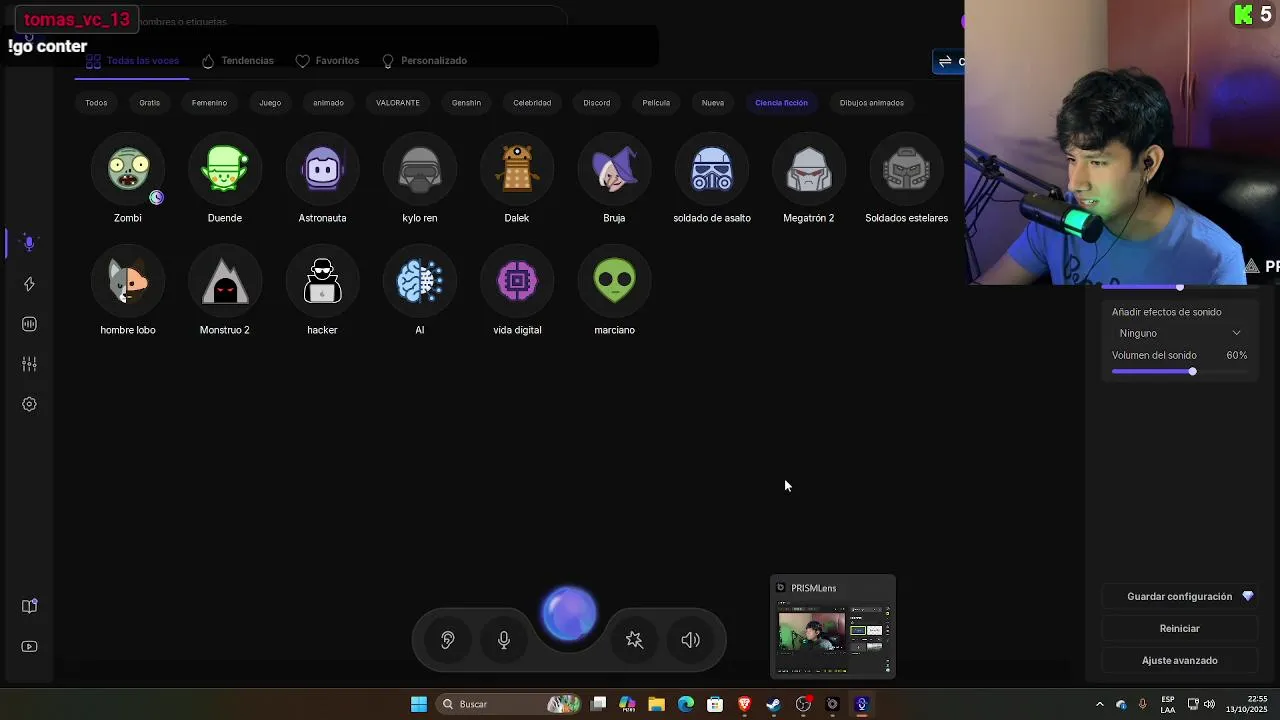Filter voices by Genshin category
1280x720 pixels.
click(466, 103)
